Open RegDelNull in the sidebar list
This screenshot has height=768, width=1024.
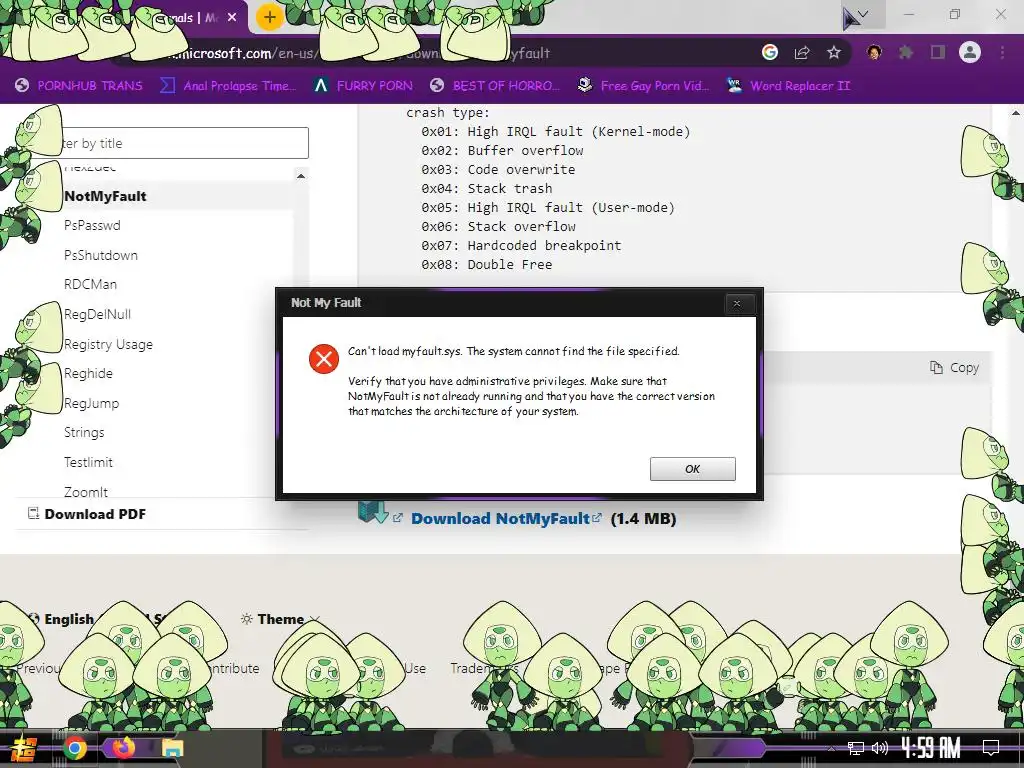[x=97, y=314]
